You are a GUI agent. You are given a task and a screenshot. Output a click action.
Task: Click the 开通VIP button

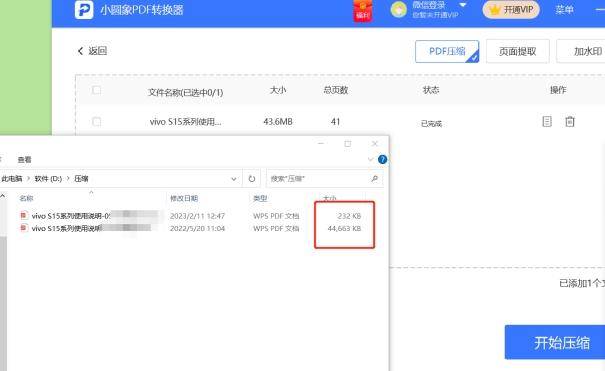[511, 10]
